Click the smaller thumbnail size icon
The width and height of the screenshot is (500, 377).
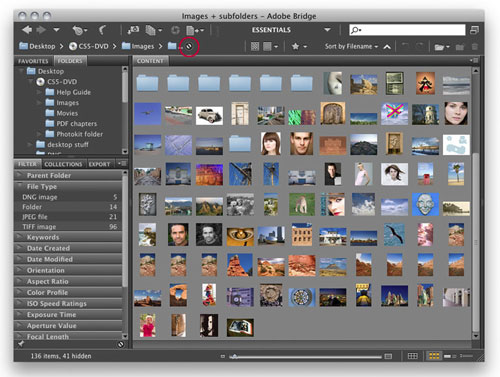click(223, 357)
